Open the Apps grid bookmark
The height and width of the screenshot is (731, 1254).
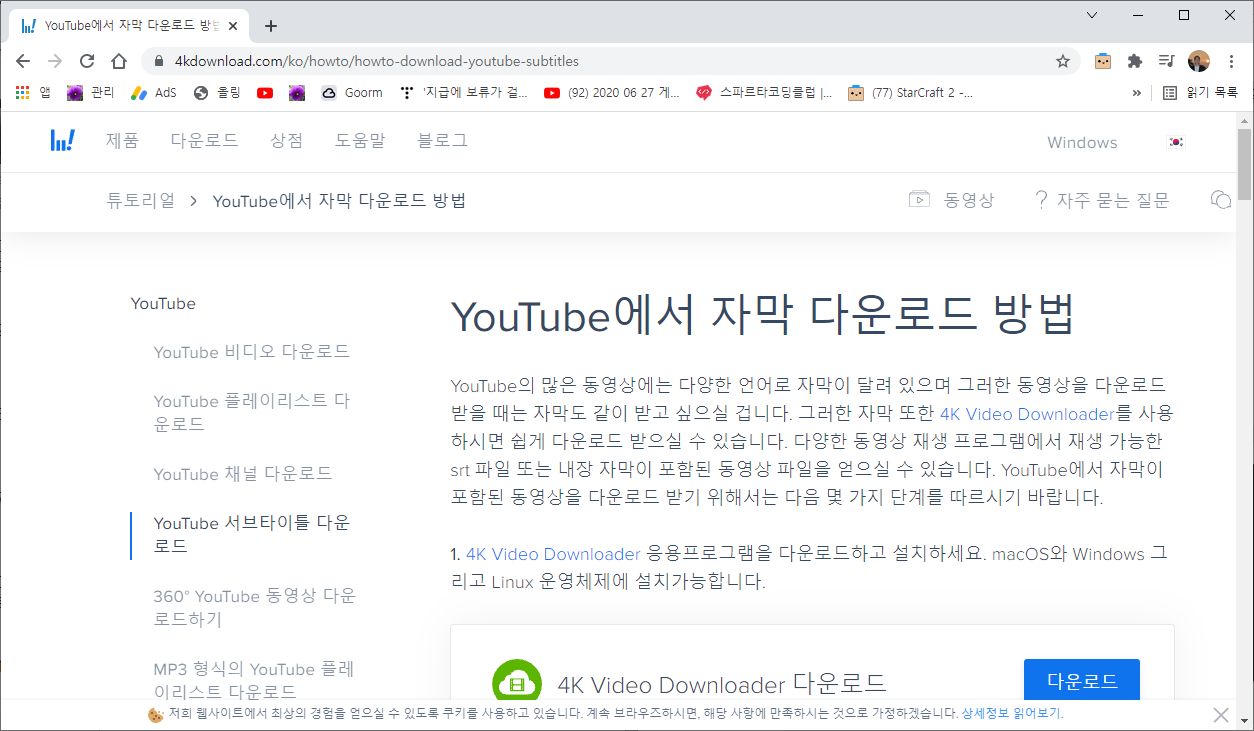tap(33, 92)
